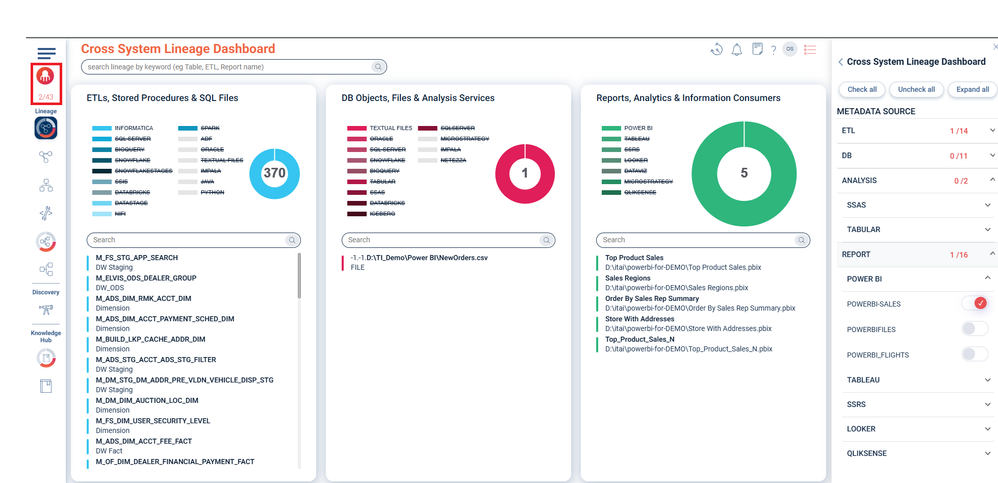Open the Store With Addresses report
998x483 pixels.
(x=684, y=323)
